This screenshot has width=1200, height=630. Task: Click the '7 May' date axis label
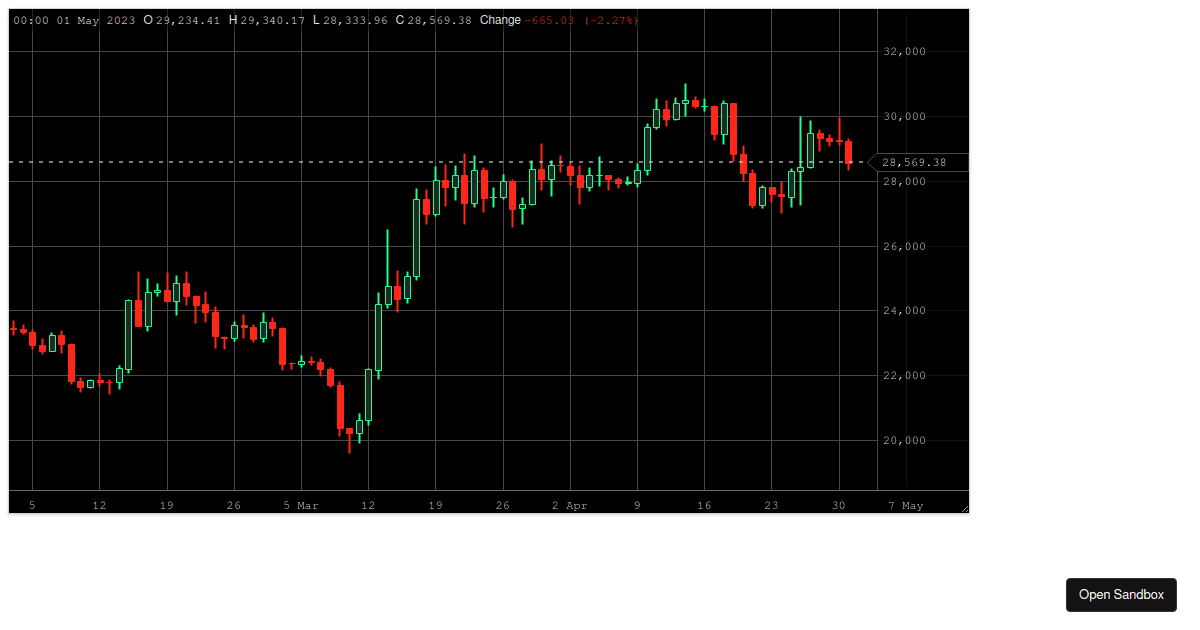coord(906,506)
